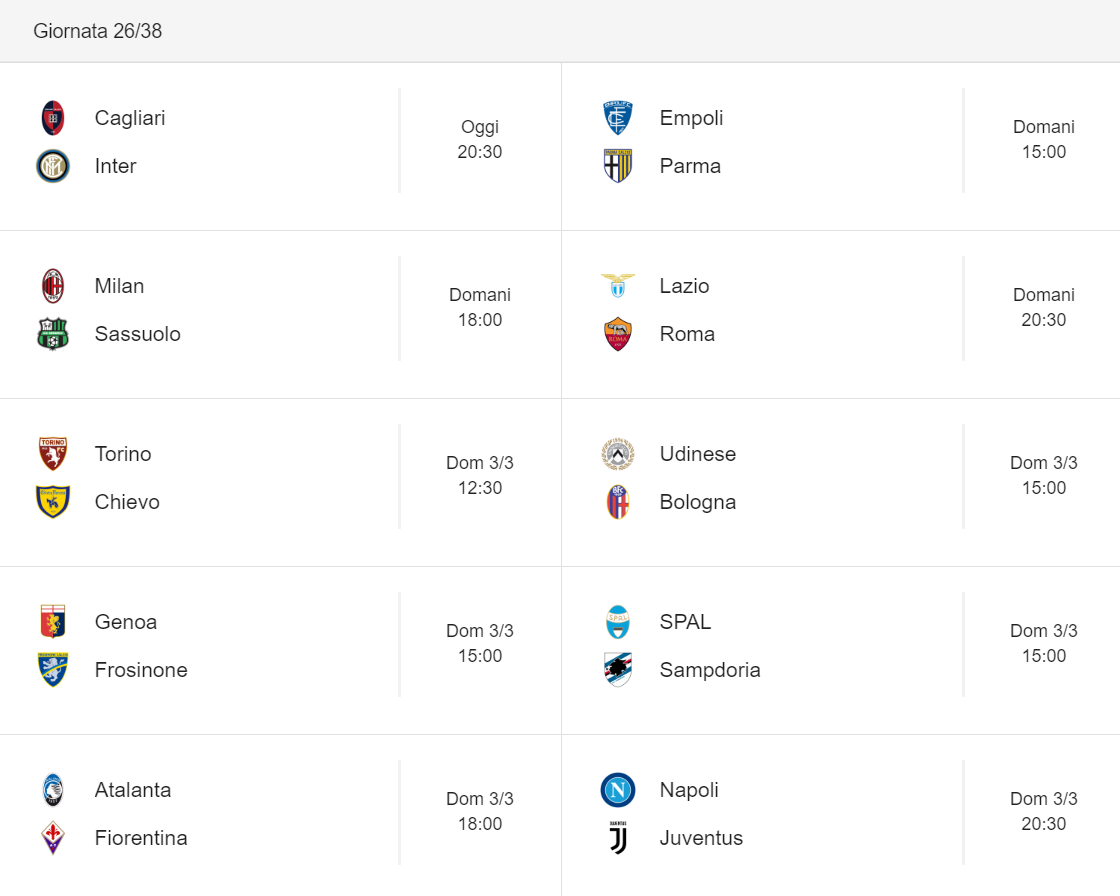1120x896 pixels.
Task: Click the Sampdoria crest icon
Action: (x=618, y=669)
